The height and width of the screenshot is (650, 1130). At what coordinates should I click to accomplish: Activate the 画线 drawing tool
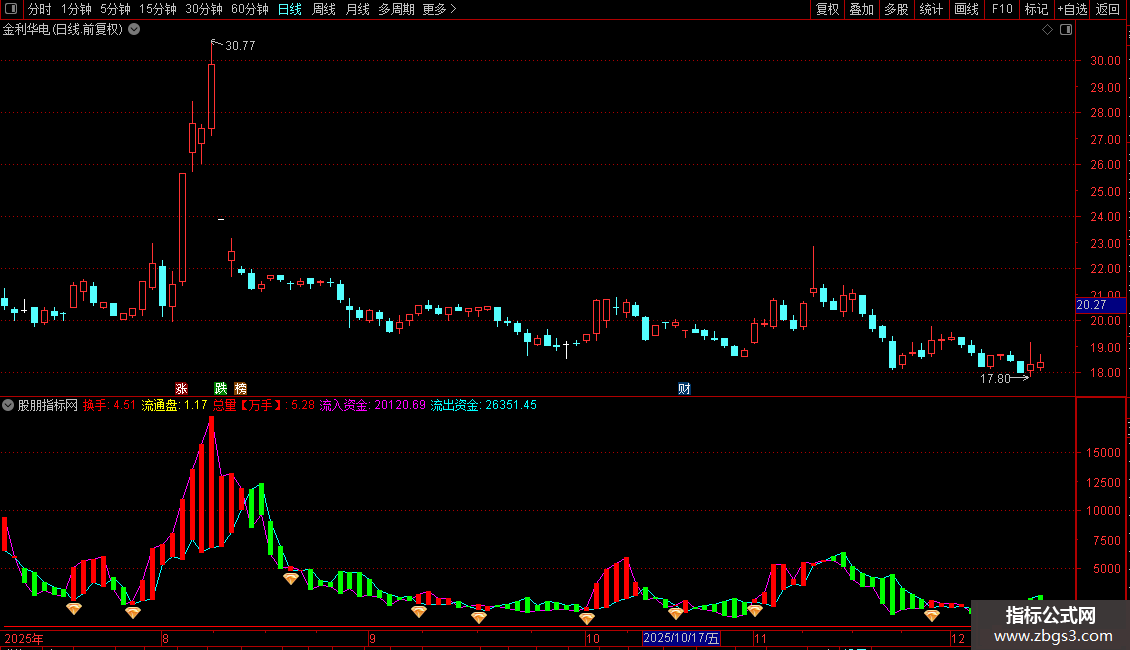pyautogui.click(x=966, y=9)
